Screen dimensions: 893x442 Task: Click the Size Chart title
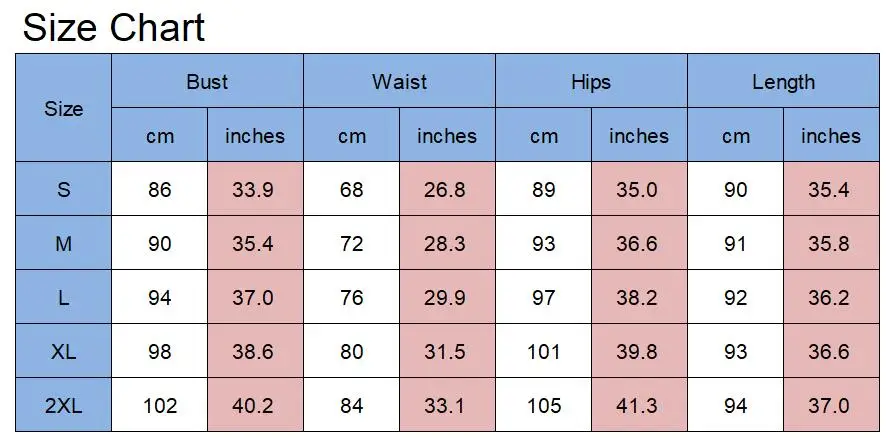click(113, 27)
